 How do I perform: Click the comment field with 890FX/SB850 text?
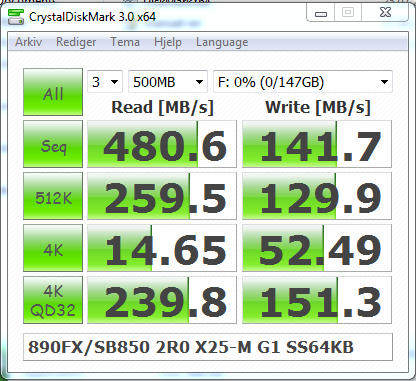[208, 347]
